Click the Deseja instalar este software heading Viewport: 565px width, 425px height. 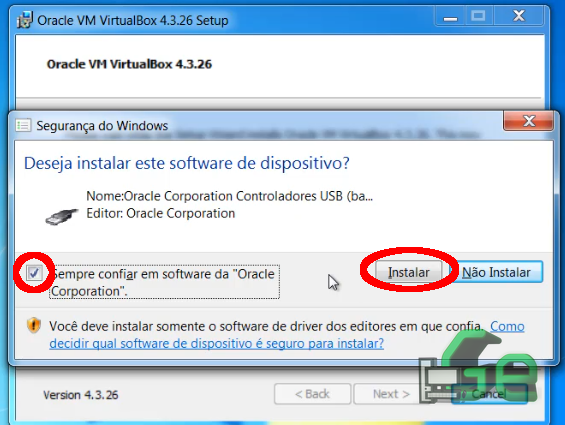coord(187,163)
